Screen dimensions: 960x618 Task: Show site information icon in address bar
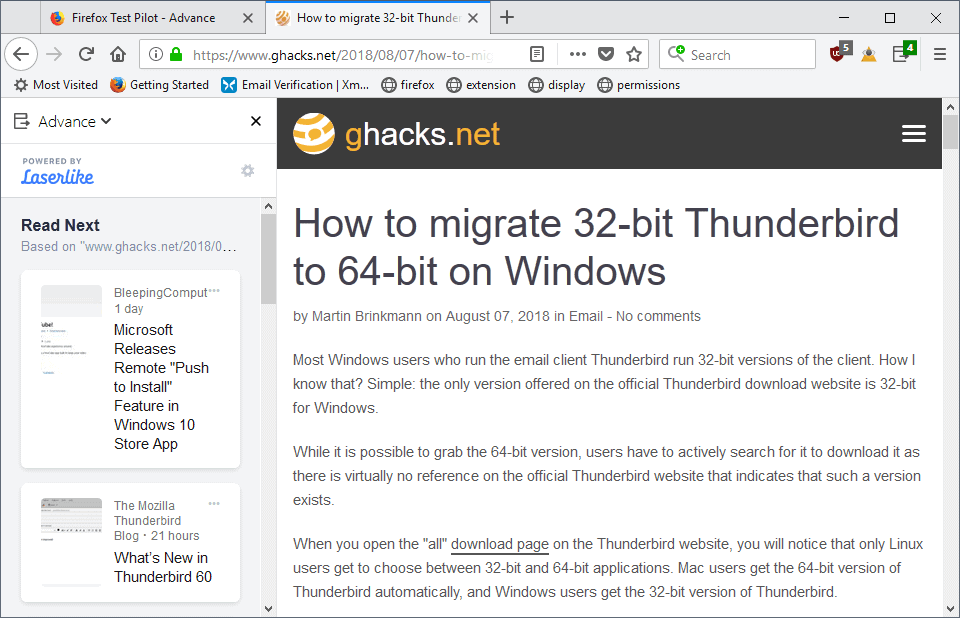pyautogui.click(x=156, y=55)
